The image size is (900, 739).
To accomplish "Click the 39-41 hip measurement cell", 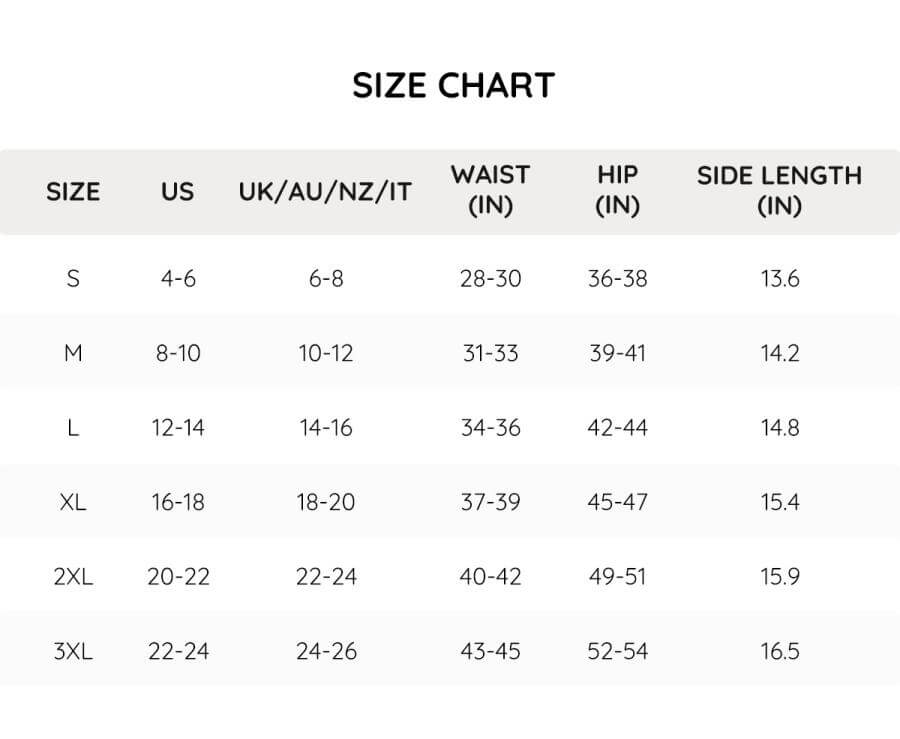I will click(617, 353).
